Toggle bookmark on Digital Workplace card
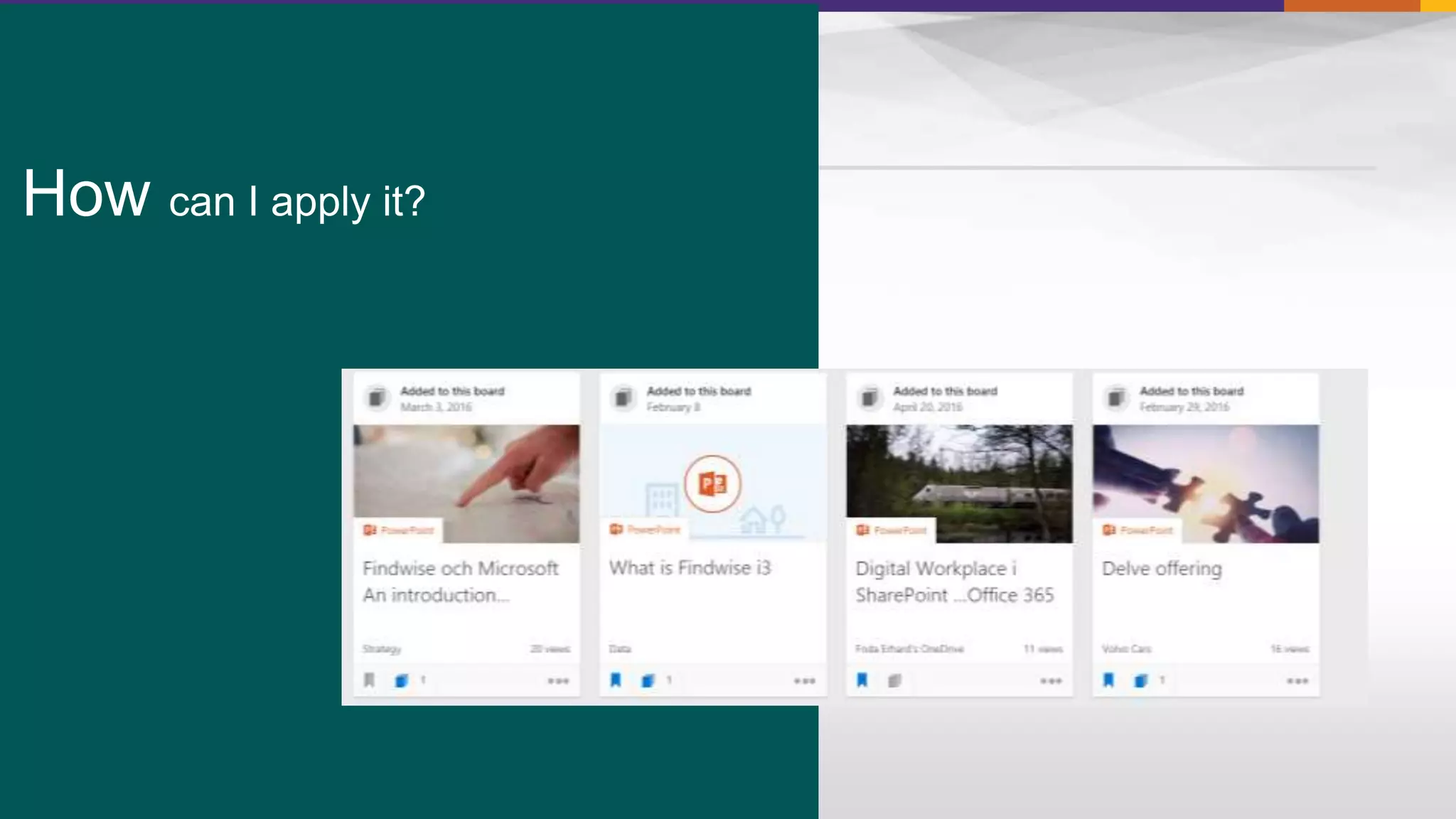The width and height of the screenshot is (1456, 819). (862, 680)
